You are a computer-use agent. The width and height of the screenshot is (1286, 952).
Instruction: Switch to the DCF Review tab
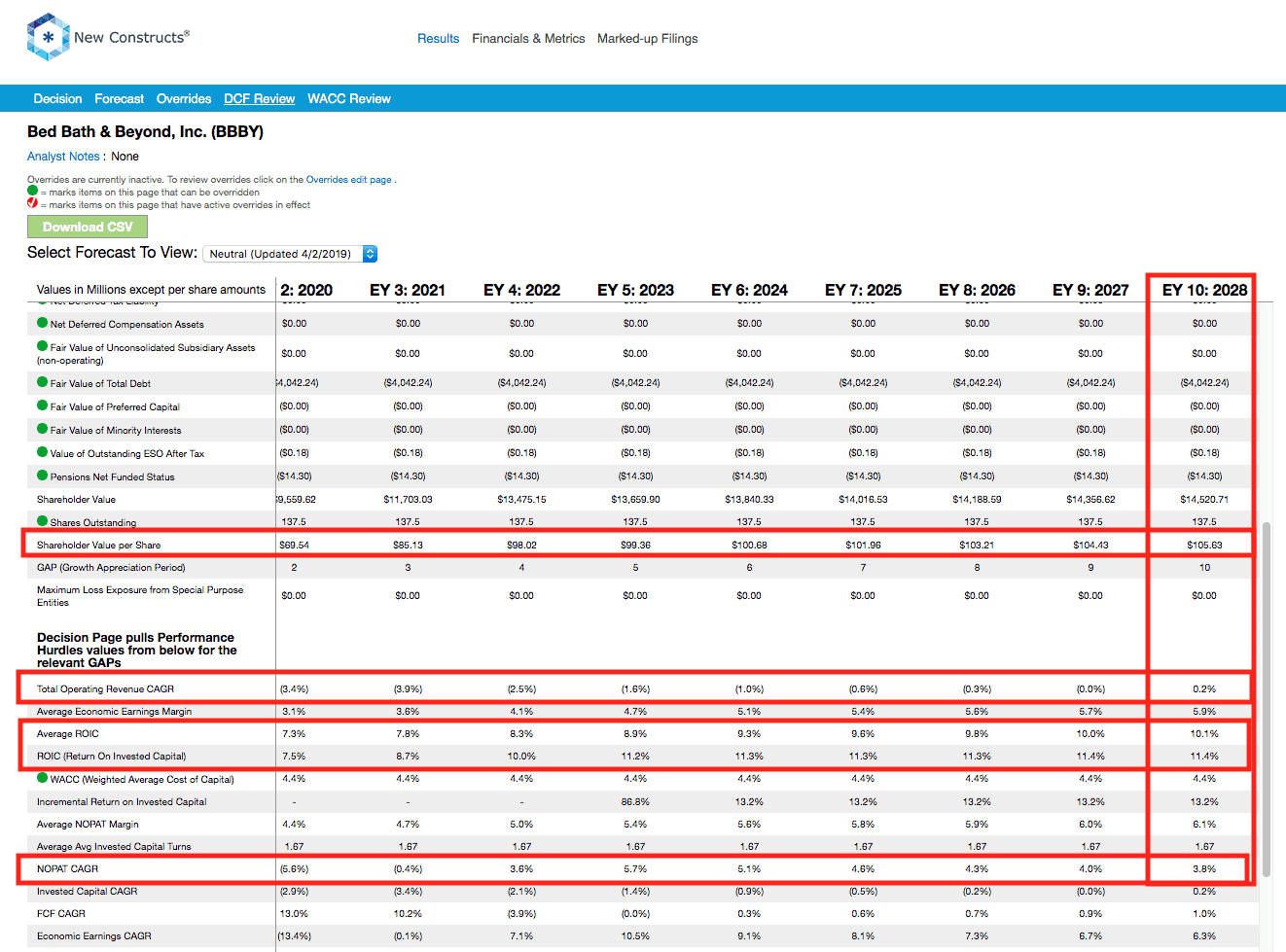259,99
